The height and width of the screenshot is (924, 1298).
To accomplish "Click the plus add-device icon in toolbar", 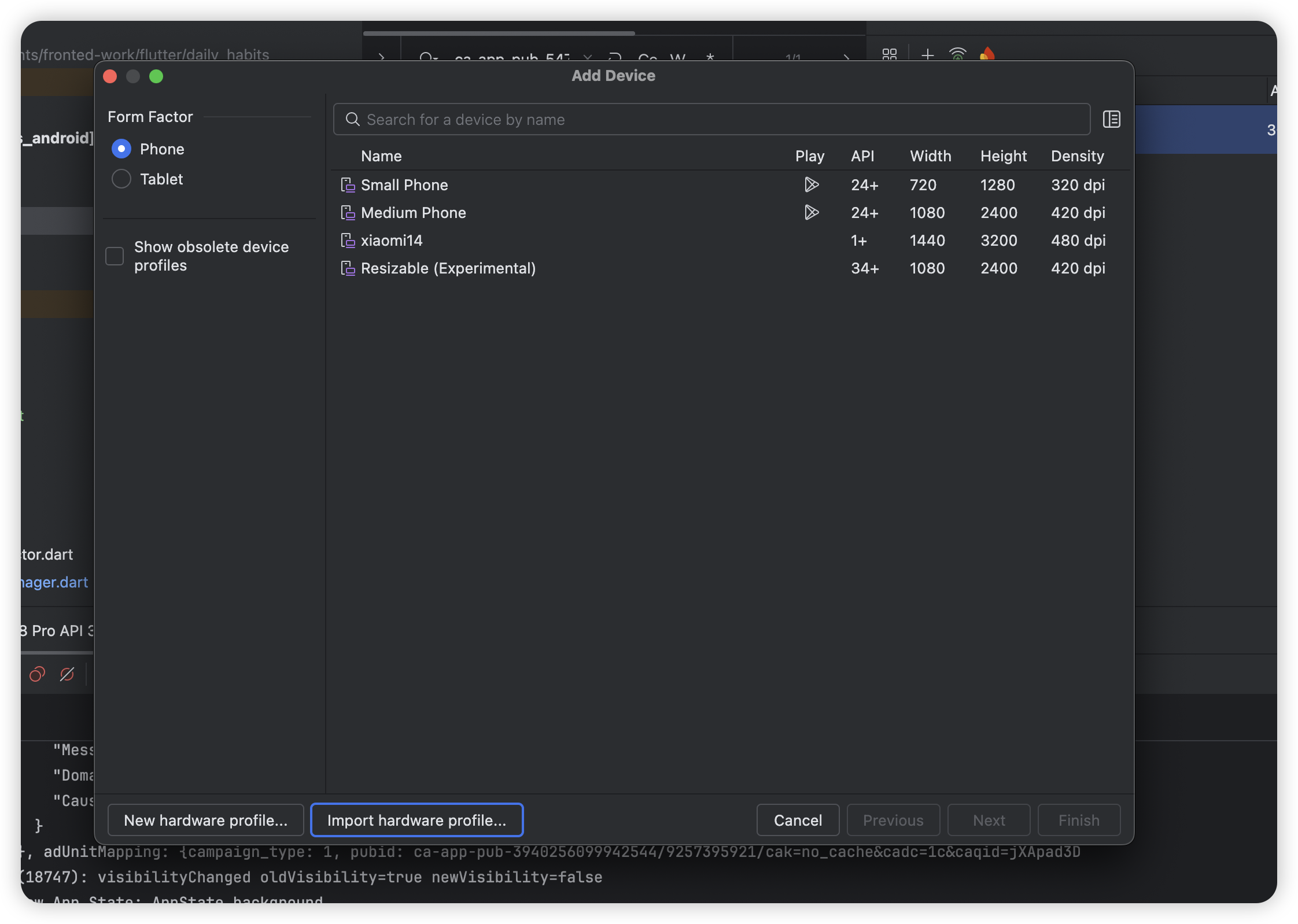I will point(927,54).
